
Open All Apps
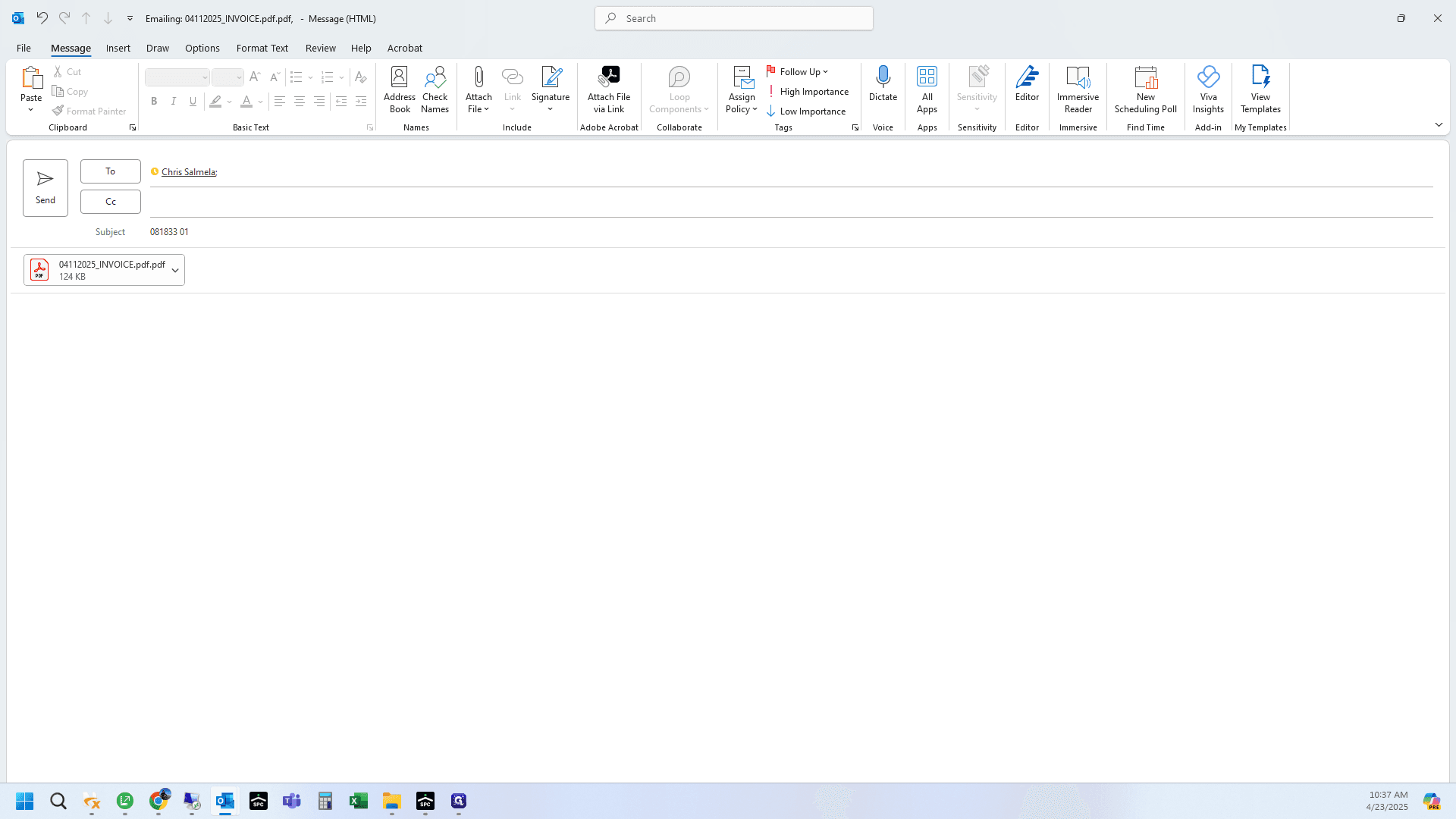927,89
